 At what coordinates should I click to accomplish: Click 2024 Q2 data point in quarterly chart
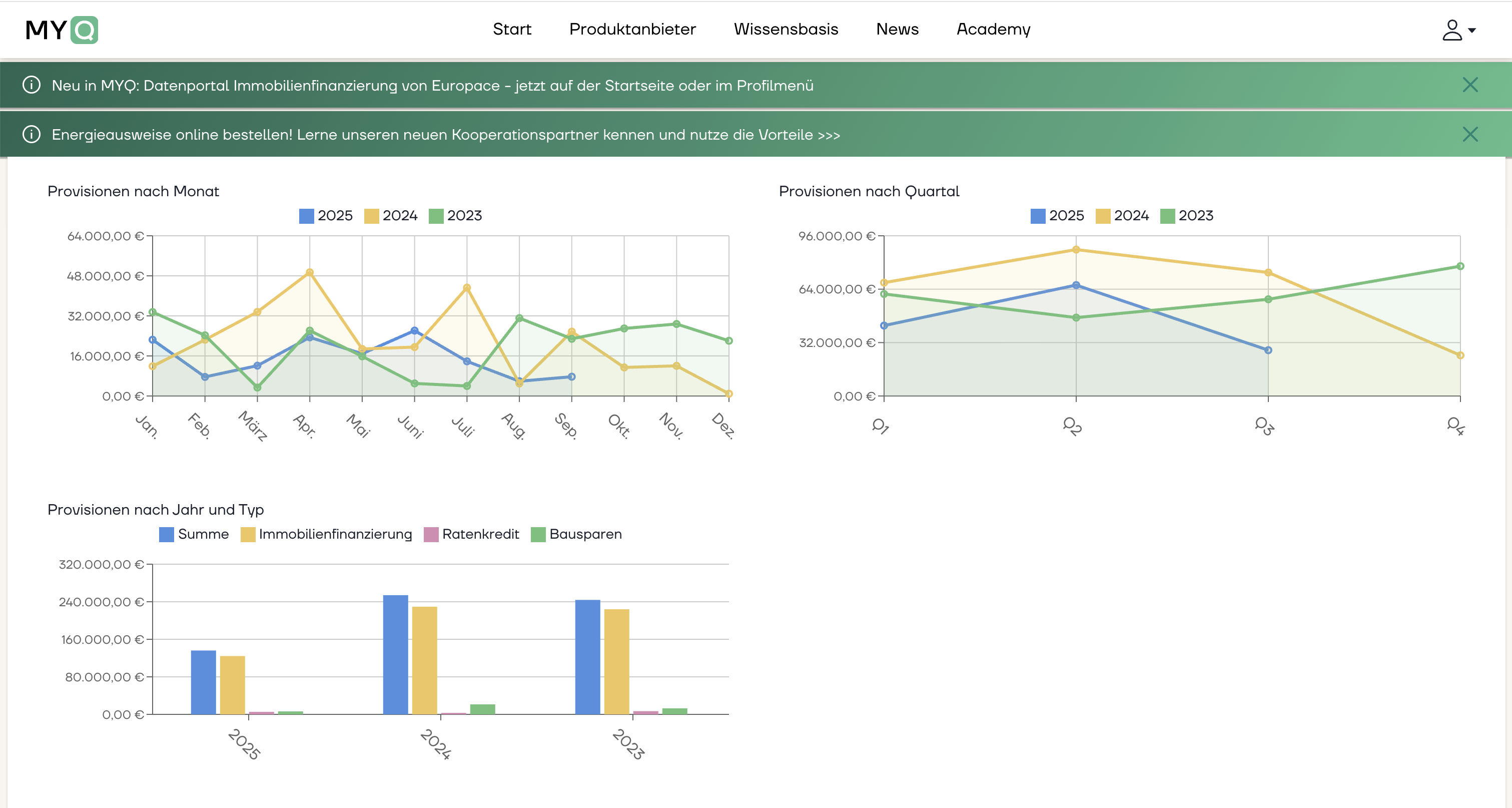click(x=1076, y=250)
